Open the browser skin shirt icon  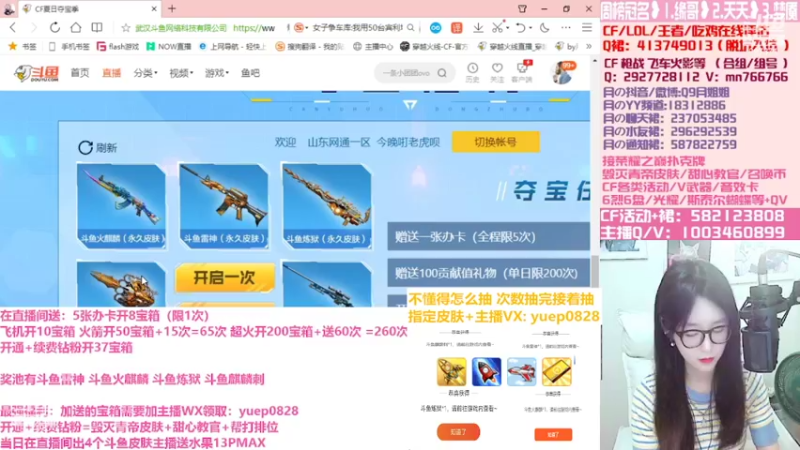(522, 9)
